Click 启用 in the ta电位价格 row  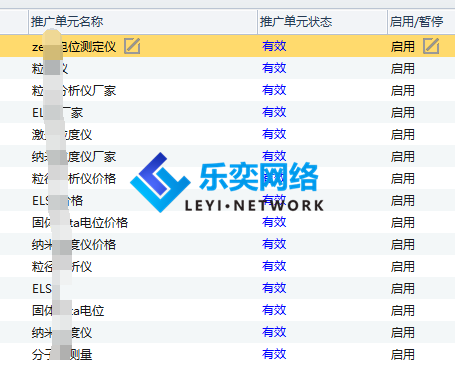click(x=403, y=222)
